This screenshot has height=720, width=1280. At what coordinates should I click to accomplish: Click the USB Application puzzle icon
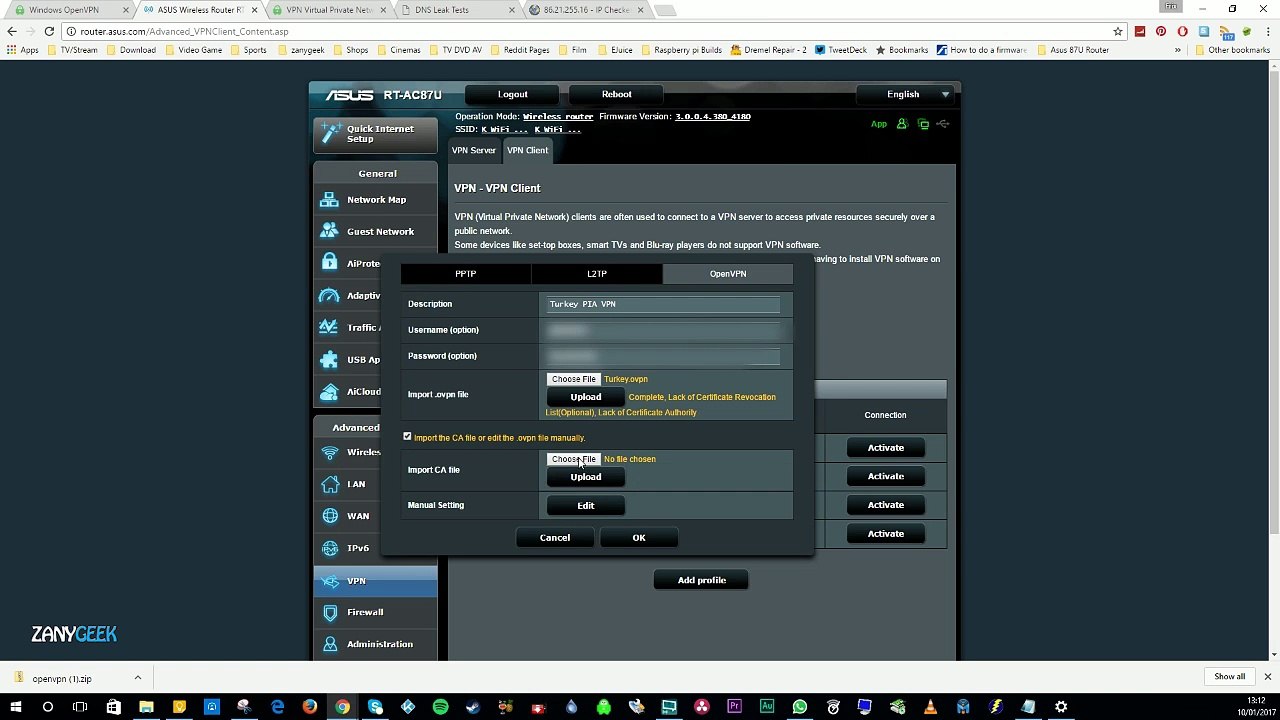[329, 359]
